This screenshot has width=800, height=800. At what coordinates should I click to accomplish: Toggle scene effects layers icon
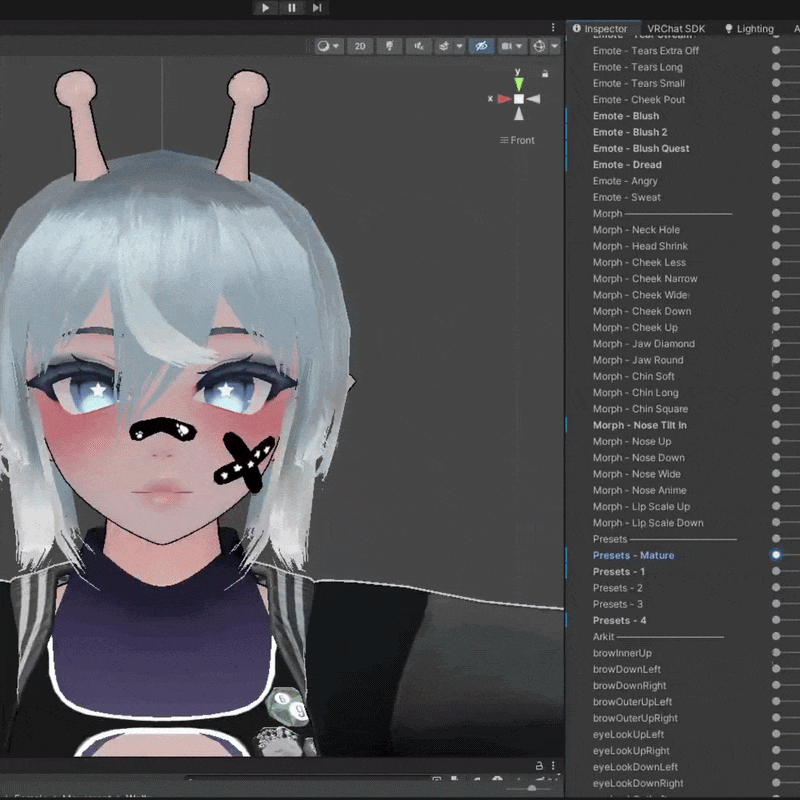pyautogui.click(x=443, y=46)
